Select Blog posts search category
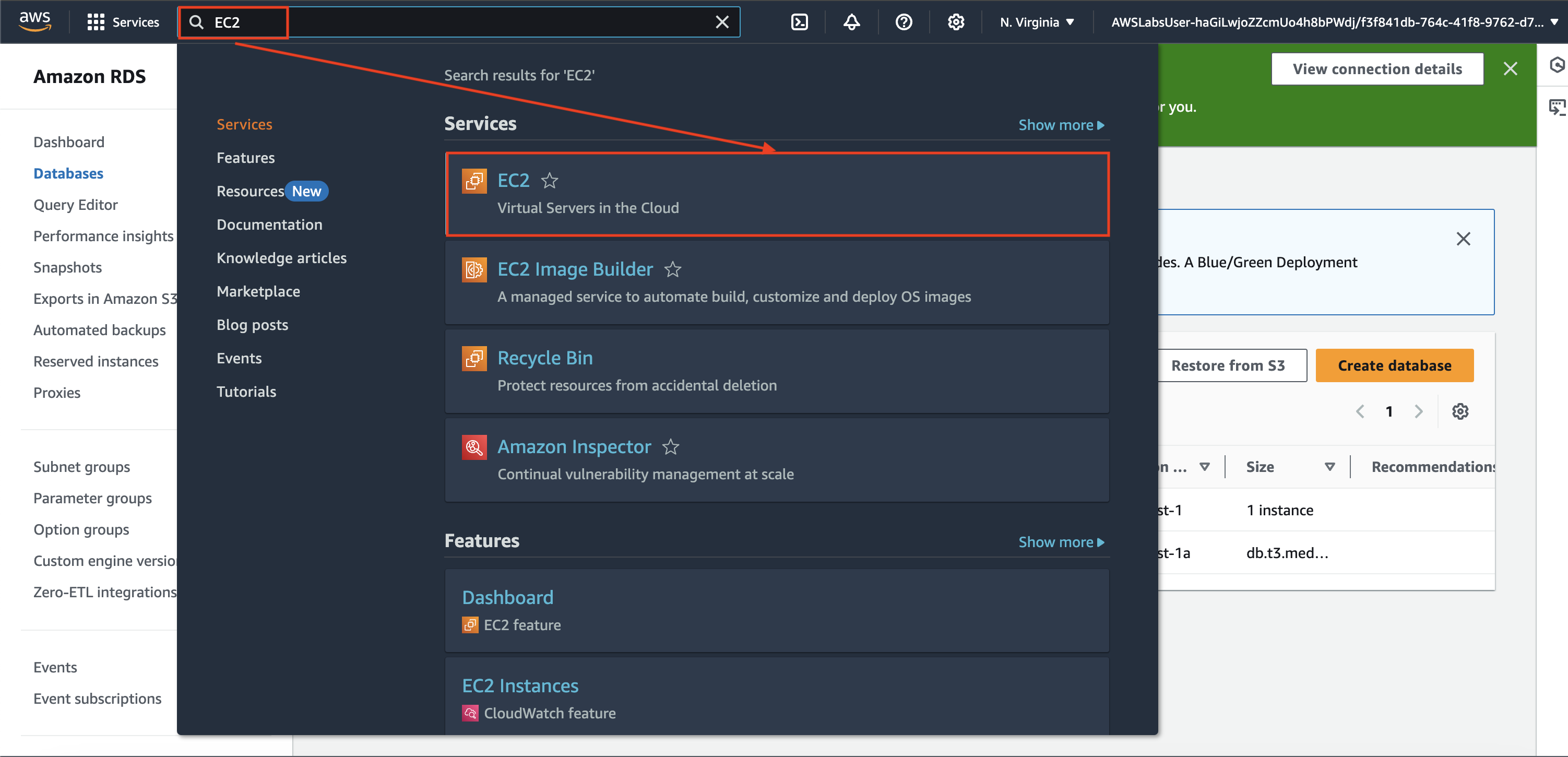This screenshot has width=1568, height=757. click(x=252, y=325)
